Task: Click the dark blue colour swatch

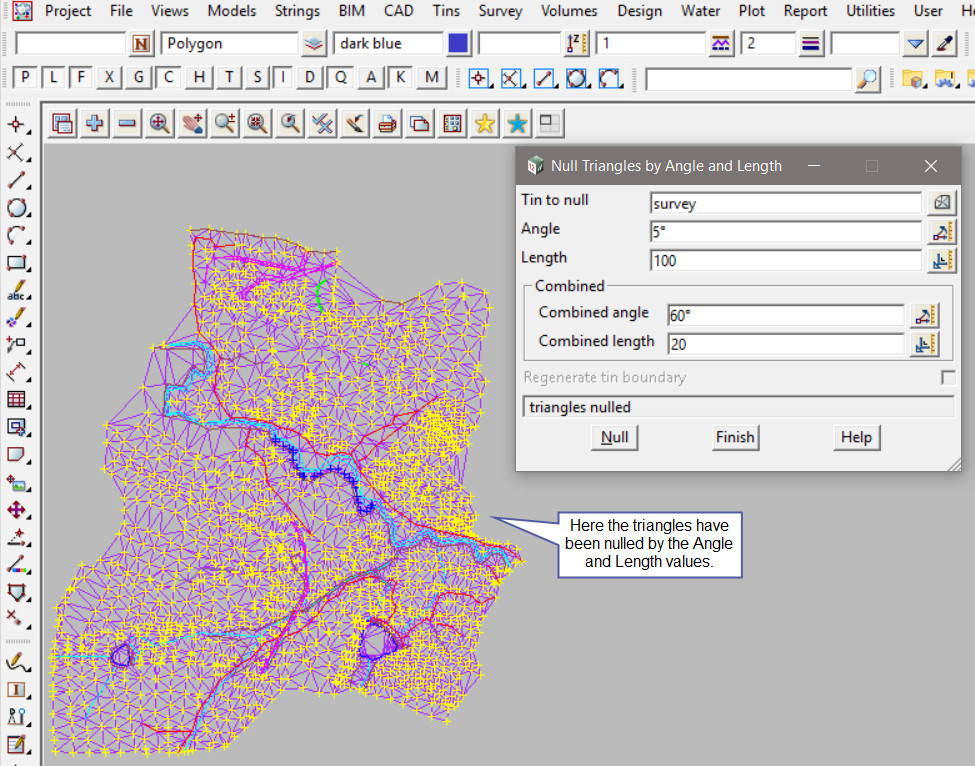Action: [x=459, y=44]
